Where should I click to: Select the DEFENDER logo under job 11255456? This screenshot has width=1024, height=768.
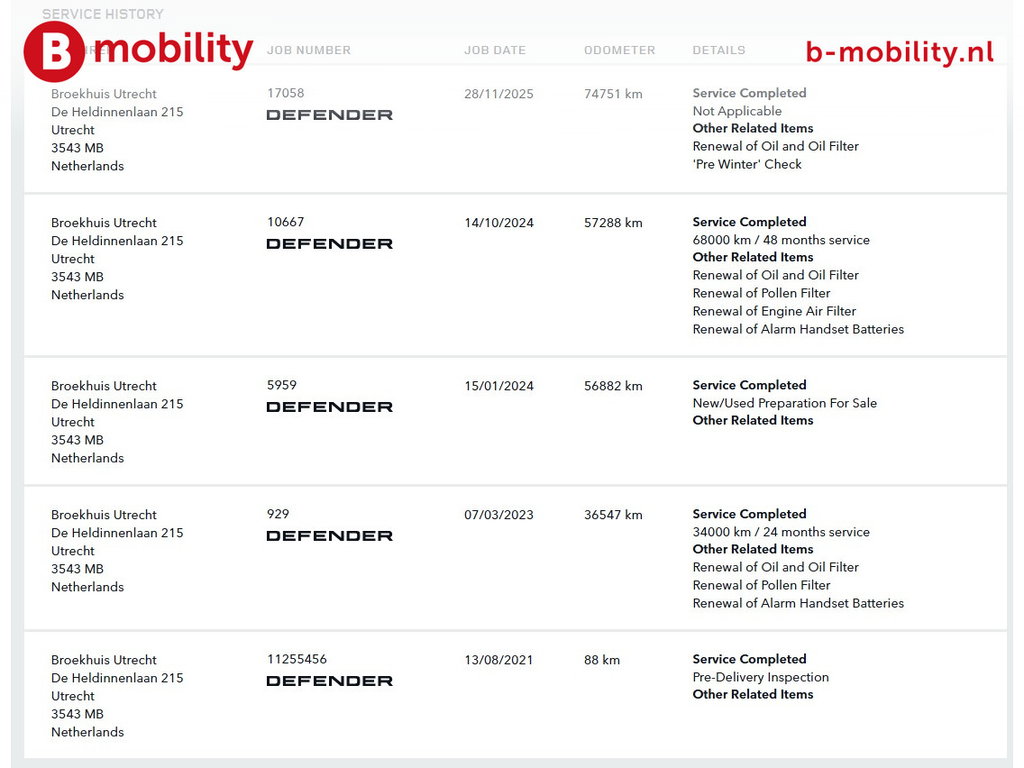coord(329,681)
